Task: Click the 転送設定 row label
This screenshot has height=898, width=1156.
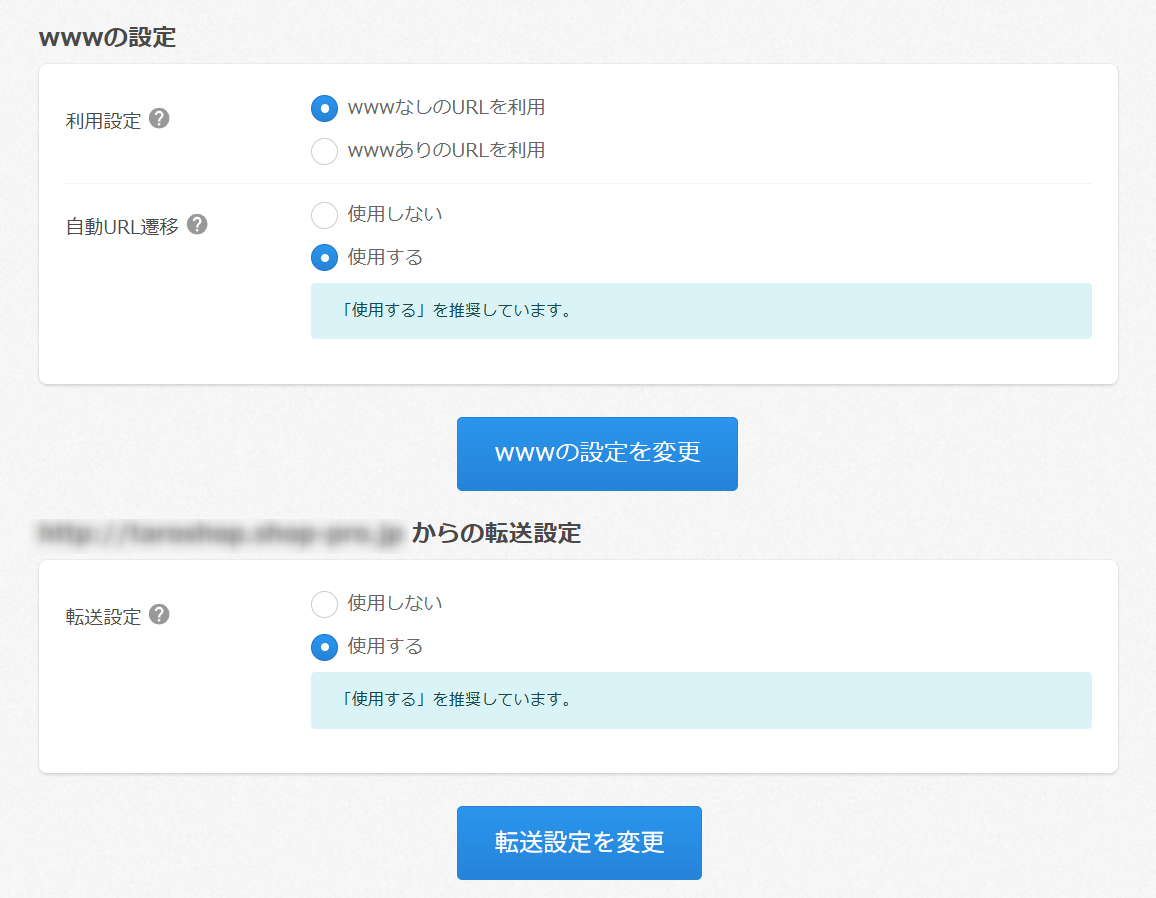Action: click(103, 617)
